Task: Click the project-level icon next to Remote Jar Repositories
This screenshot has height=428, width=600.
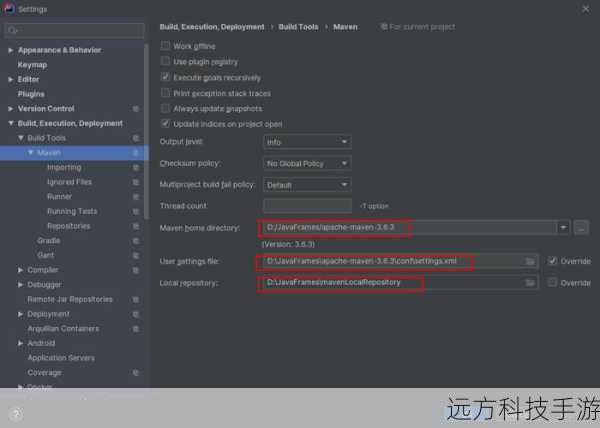Action: tap(135, 299)
